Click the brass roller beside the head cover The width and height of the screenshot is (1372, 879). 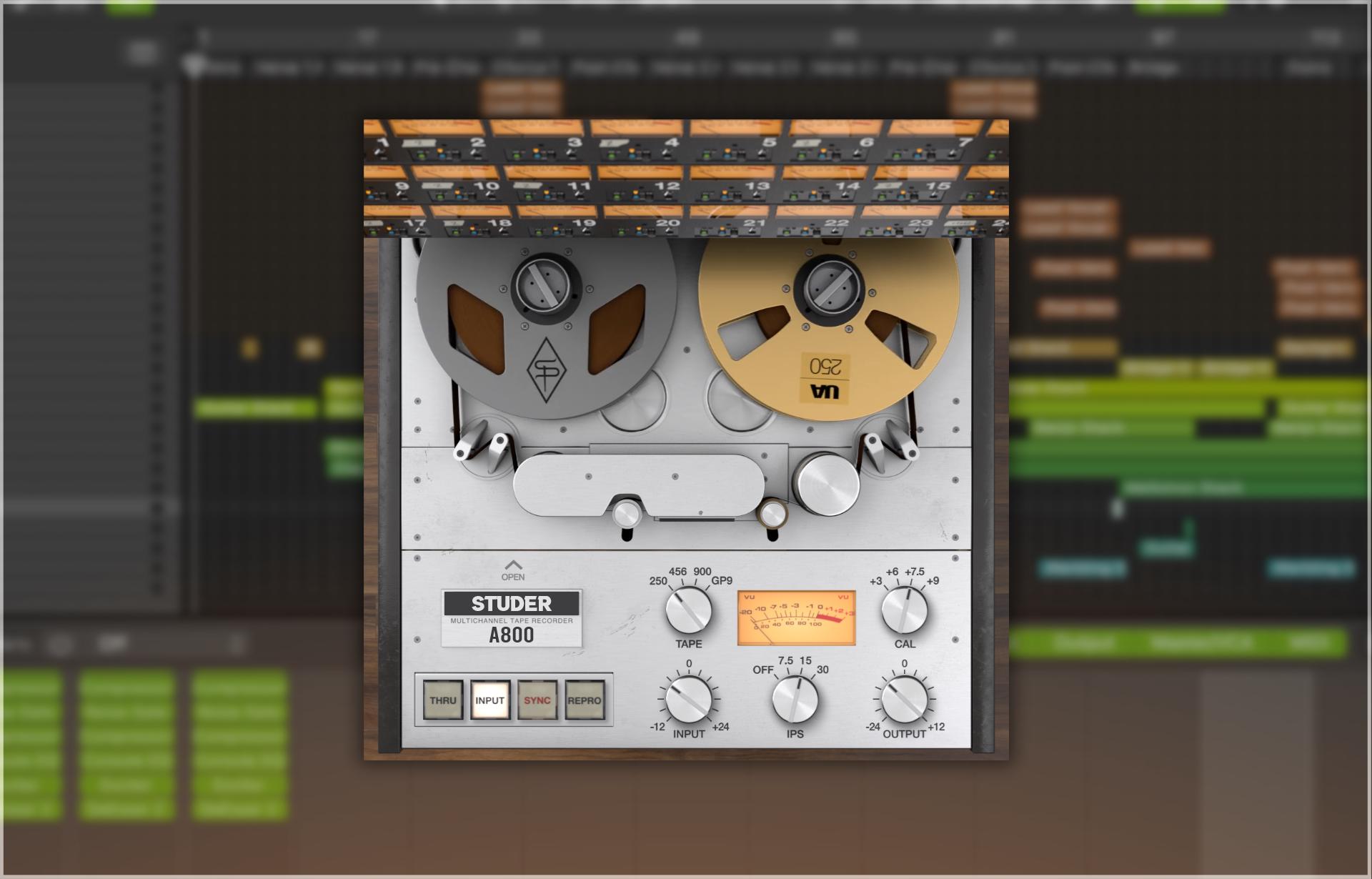(x=772, y=513)
